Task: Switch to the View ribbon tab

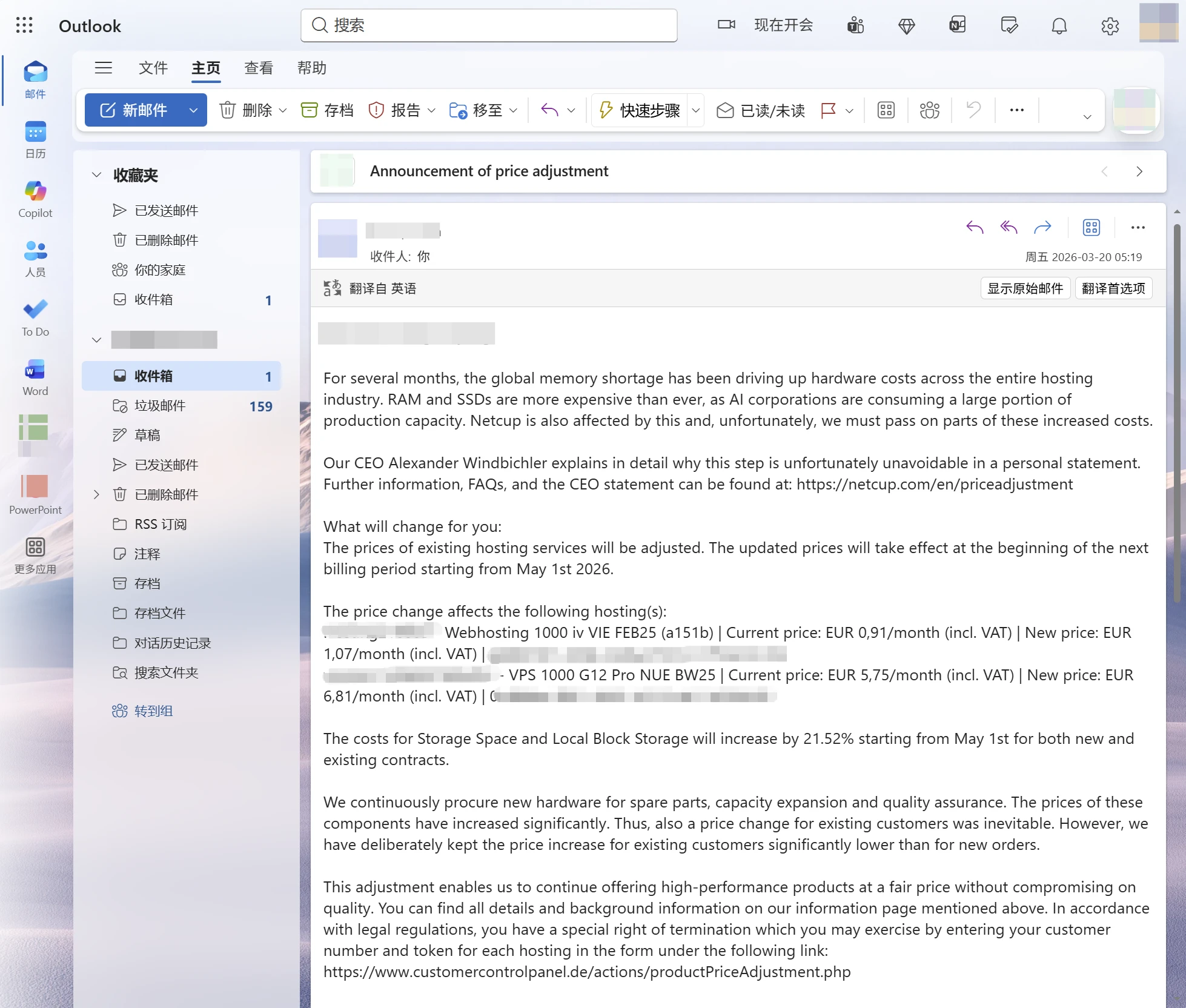Action: click(x=259, y=68)
